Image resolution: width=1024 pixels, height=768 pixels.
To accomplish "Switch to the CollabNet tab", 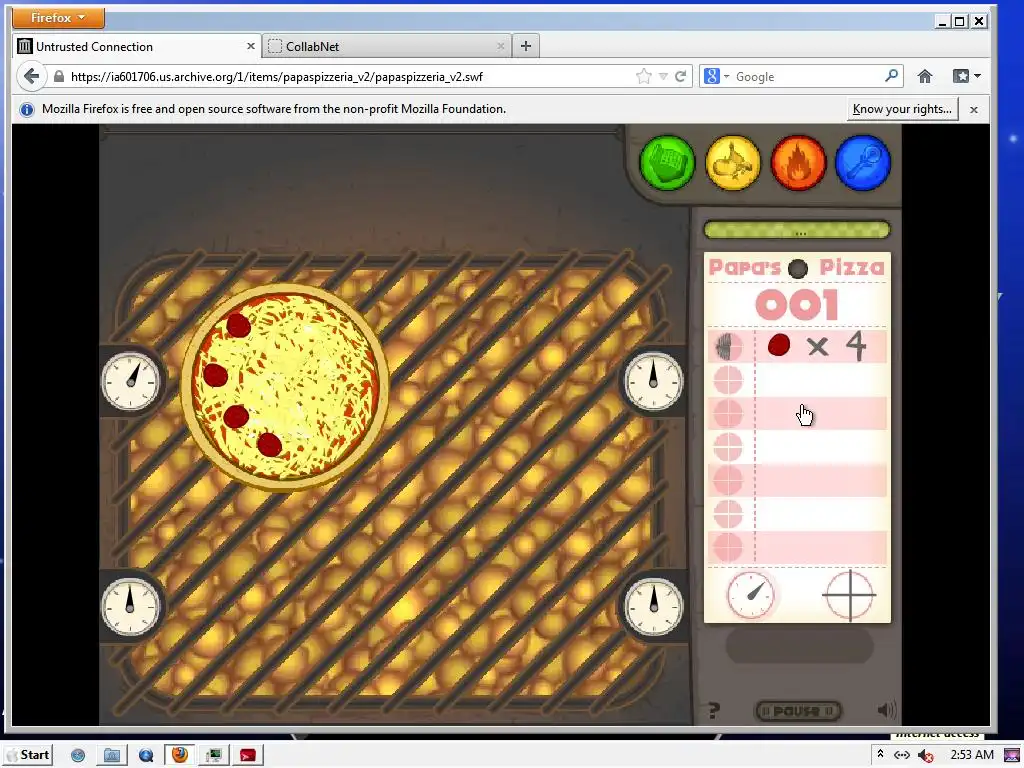I will pos(387,46).
